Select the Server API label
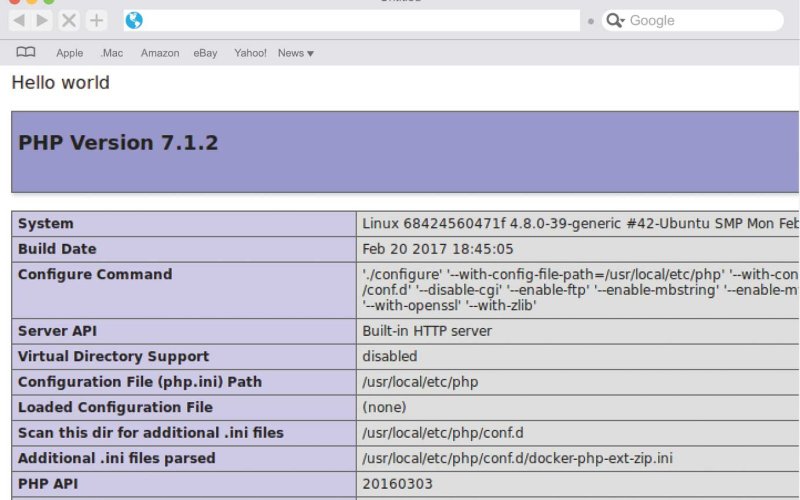The width and height of the screenshot is (800, 500). click(x=57, y=331)
